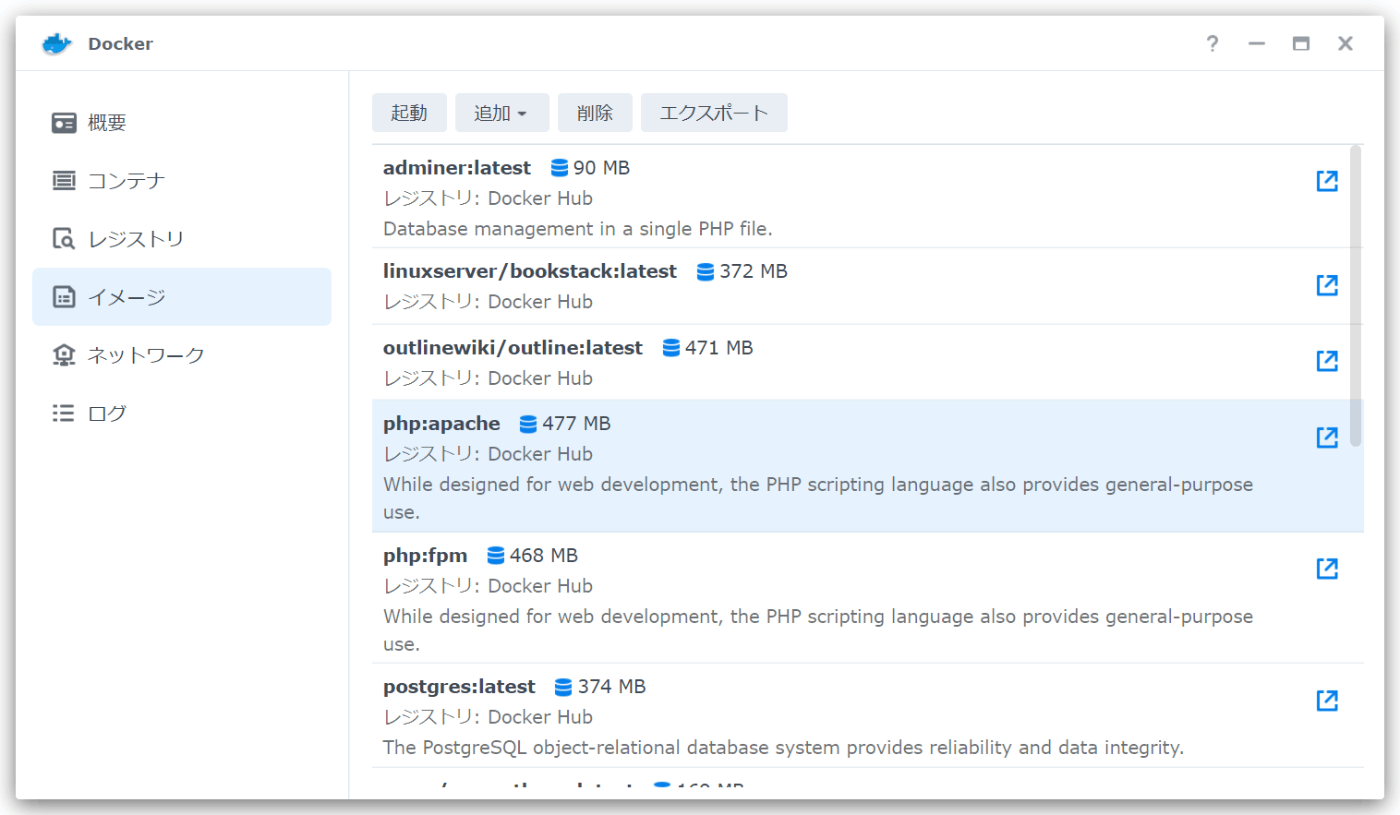Screen dimensions: 1400x815
Task: Select the postgres:latest image name
Action: click(x=459, y=687)
